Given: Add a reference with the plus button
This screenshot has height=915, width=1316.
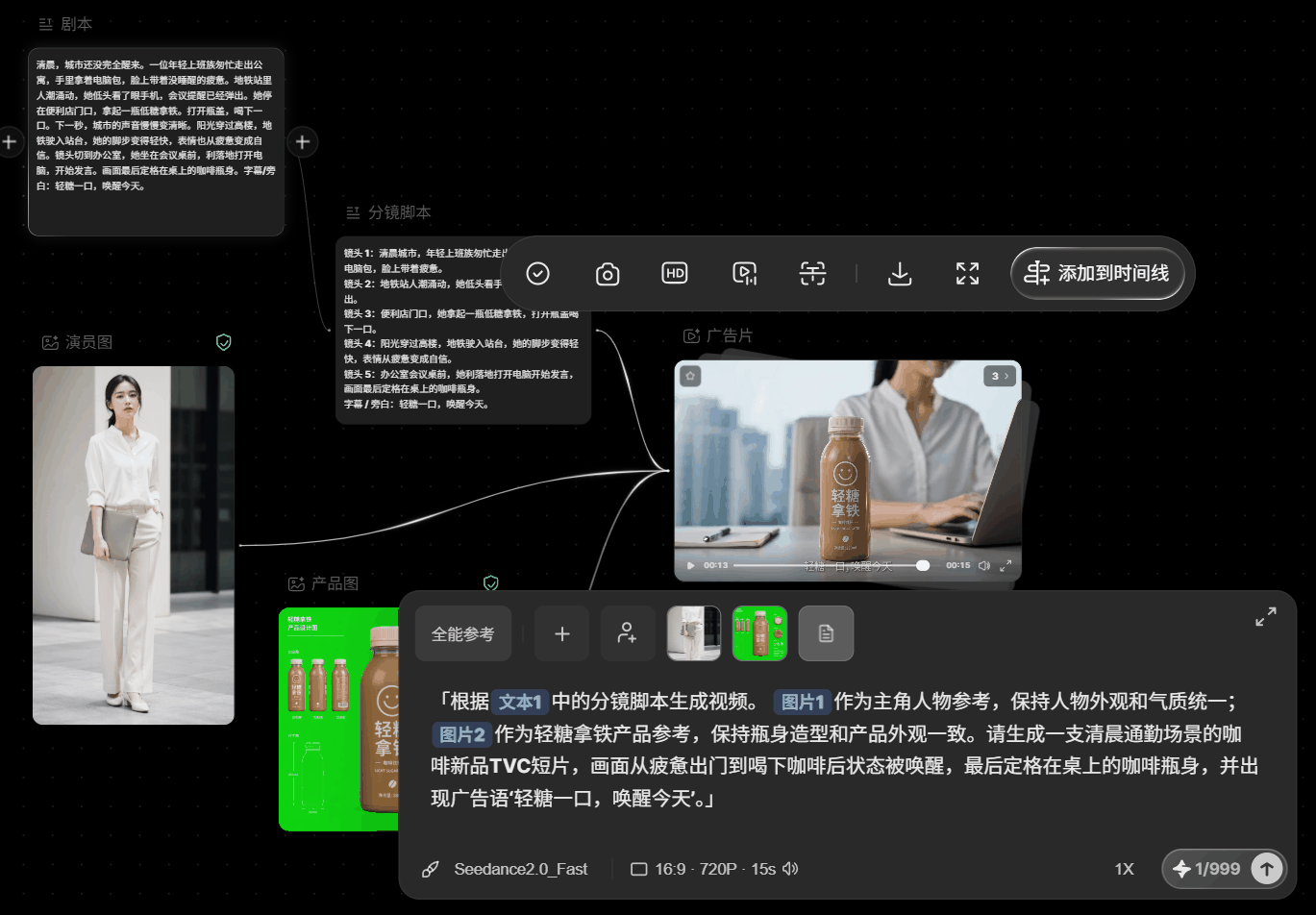Looking at the screenshot, I should tap(562, 633).
